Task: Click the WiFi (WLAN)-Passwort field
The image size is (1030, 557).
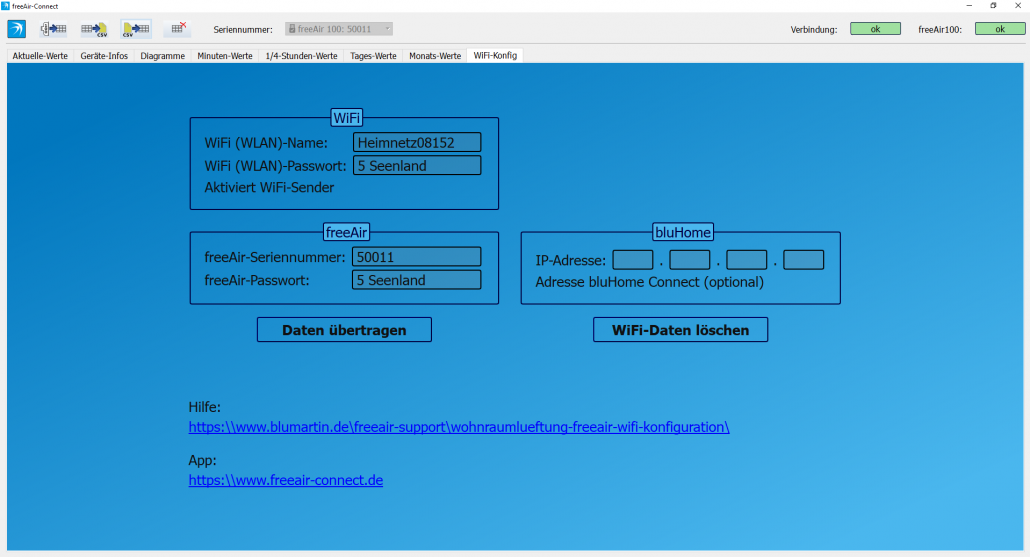Action: pos(417,166)
